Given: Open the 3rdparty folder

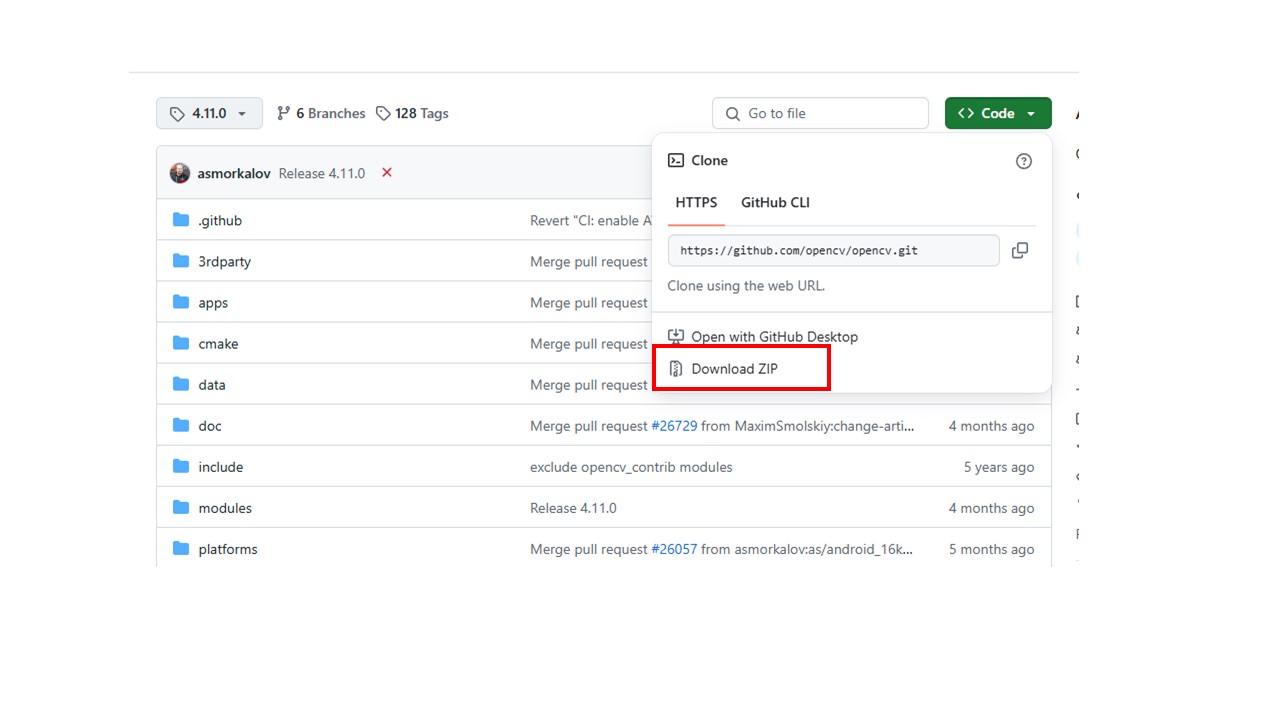Looking at the screenshot, I should [x=225, y=261].
